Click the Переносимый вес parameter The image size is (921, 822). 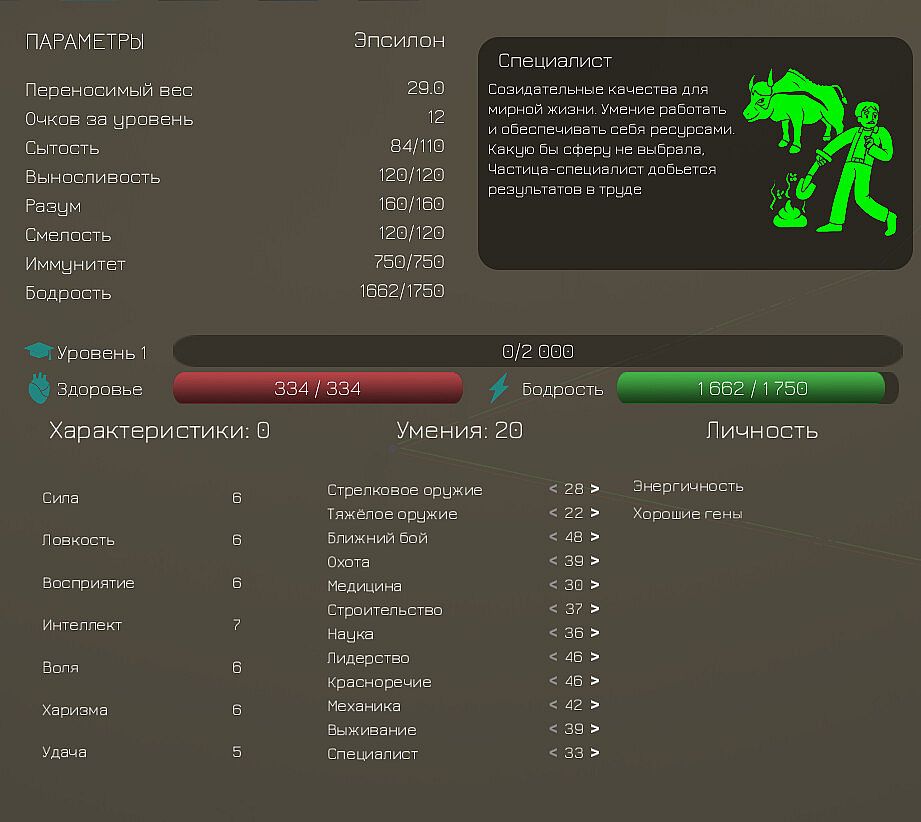tap(109, 90)
